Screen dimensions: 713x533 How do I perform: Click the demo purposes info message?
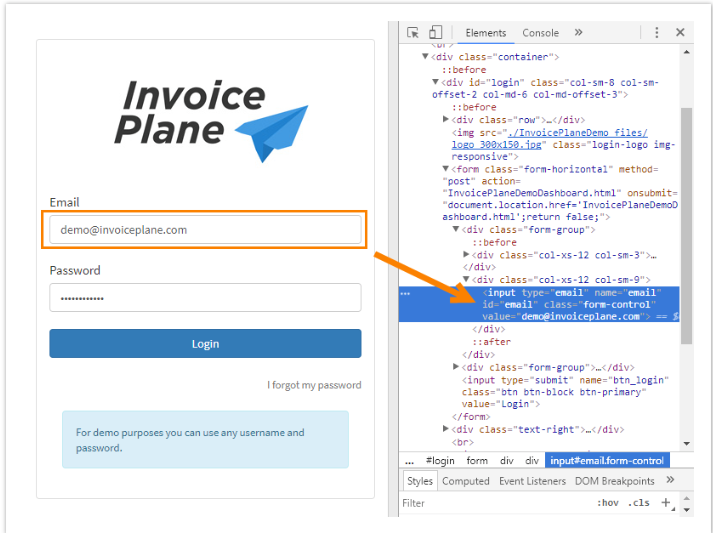[206, 439]
